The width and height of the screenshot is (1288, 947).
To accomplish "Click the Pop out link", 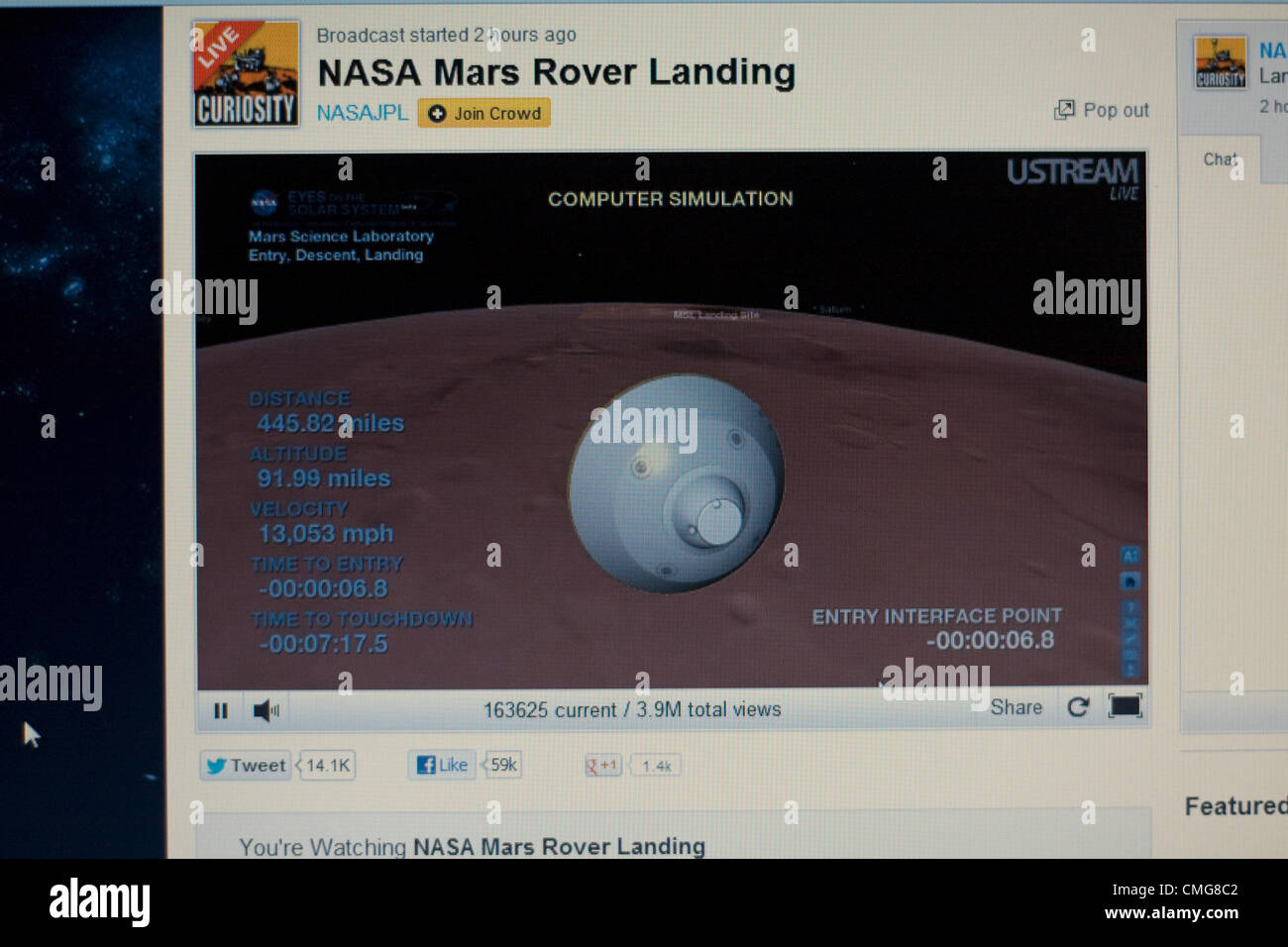I will [x=1116, y=110].
